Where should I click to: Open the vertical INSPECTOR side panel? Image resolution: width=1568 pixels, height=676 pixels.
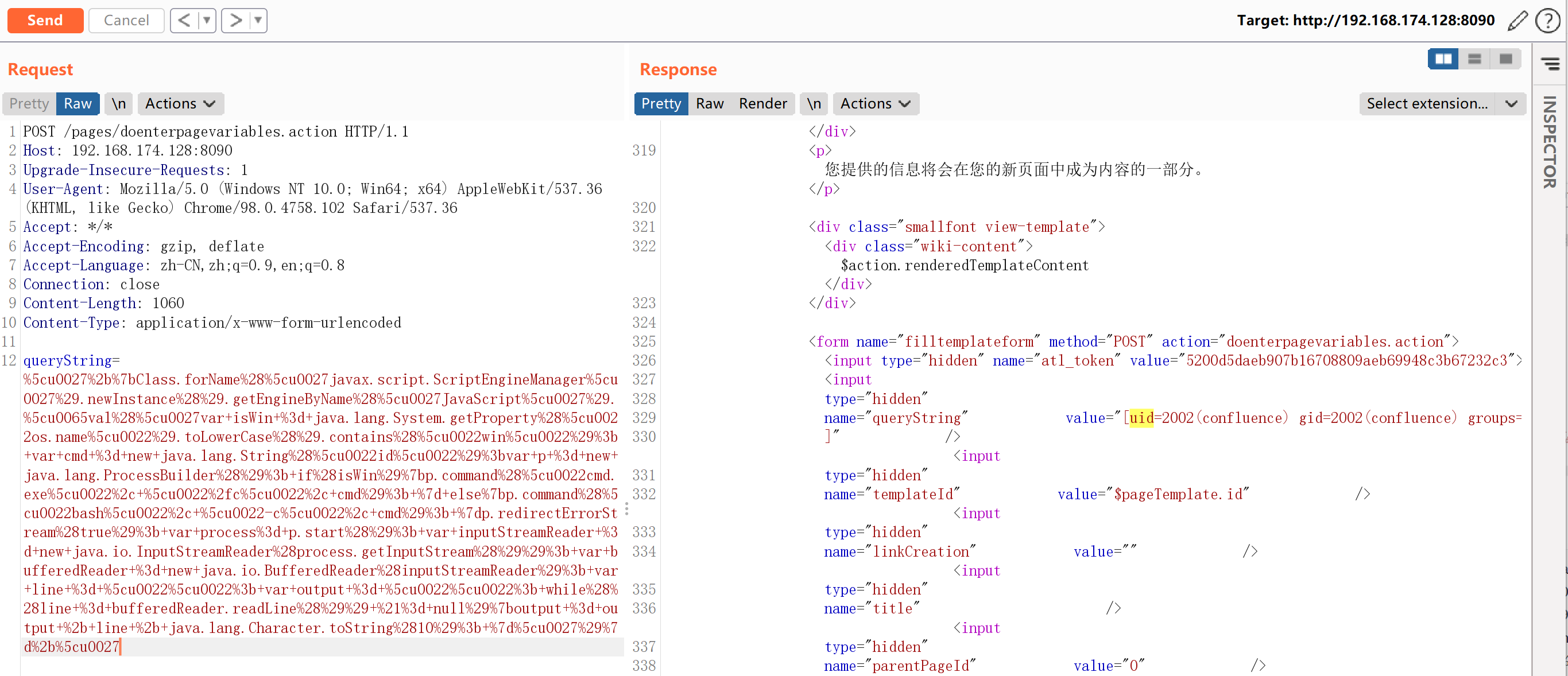tap(1550, 142)
